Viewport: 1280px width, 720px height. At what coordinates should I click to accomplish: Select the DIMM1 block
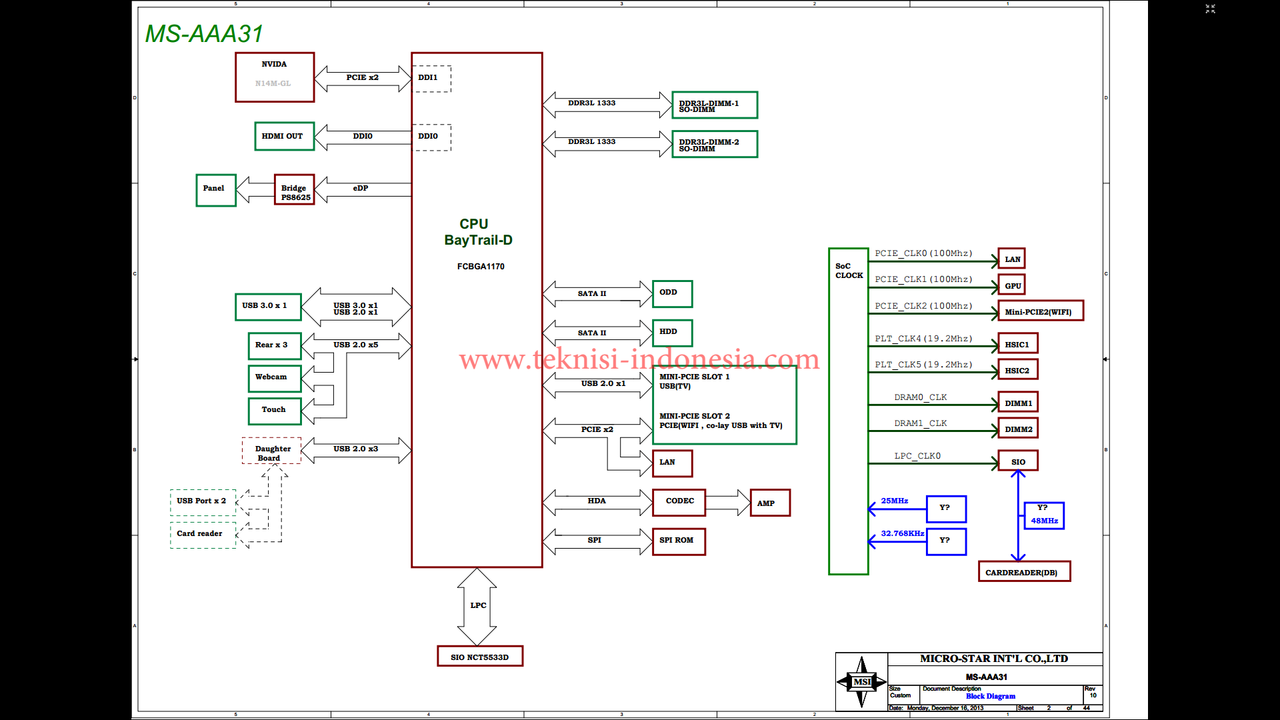click(1018, 402)
